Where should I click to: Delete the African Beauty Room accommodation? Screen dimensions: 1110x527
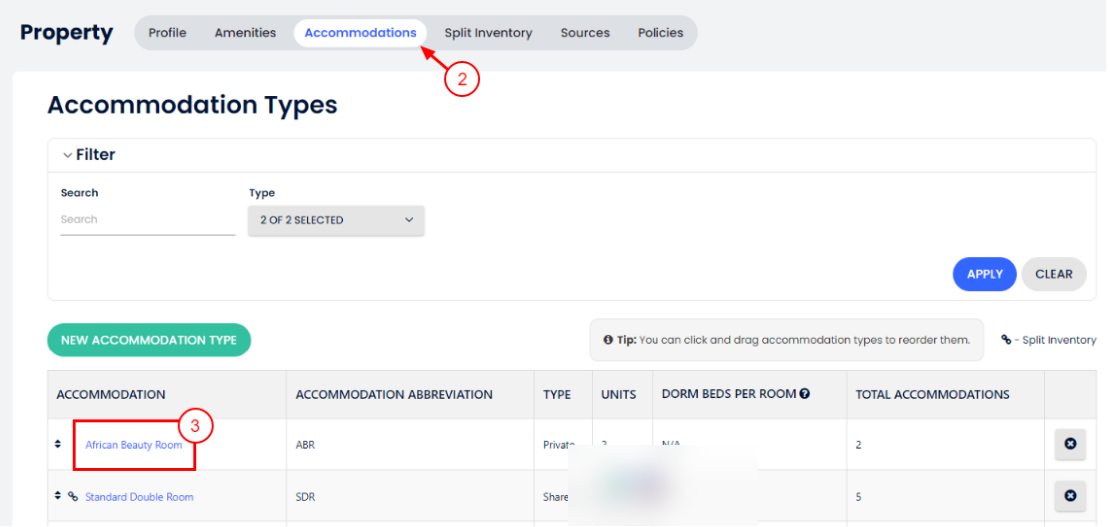tap(1070, 444)
